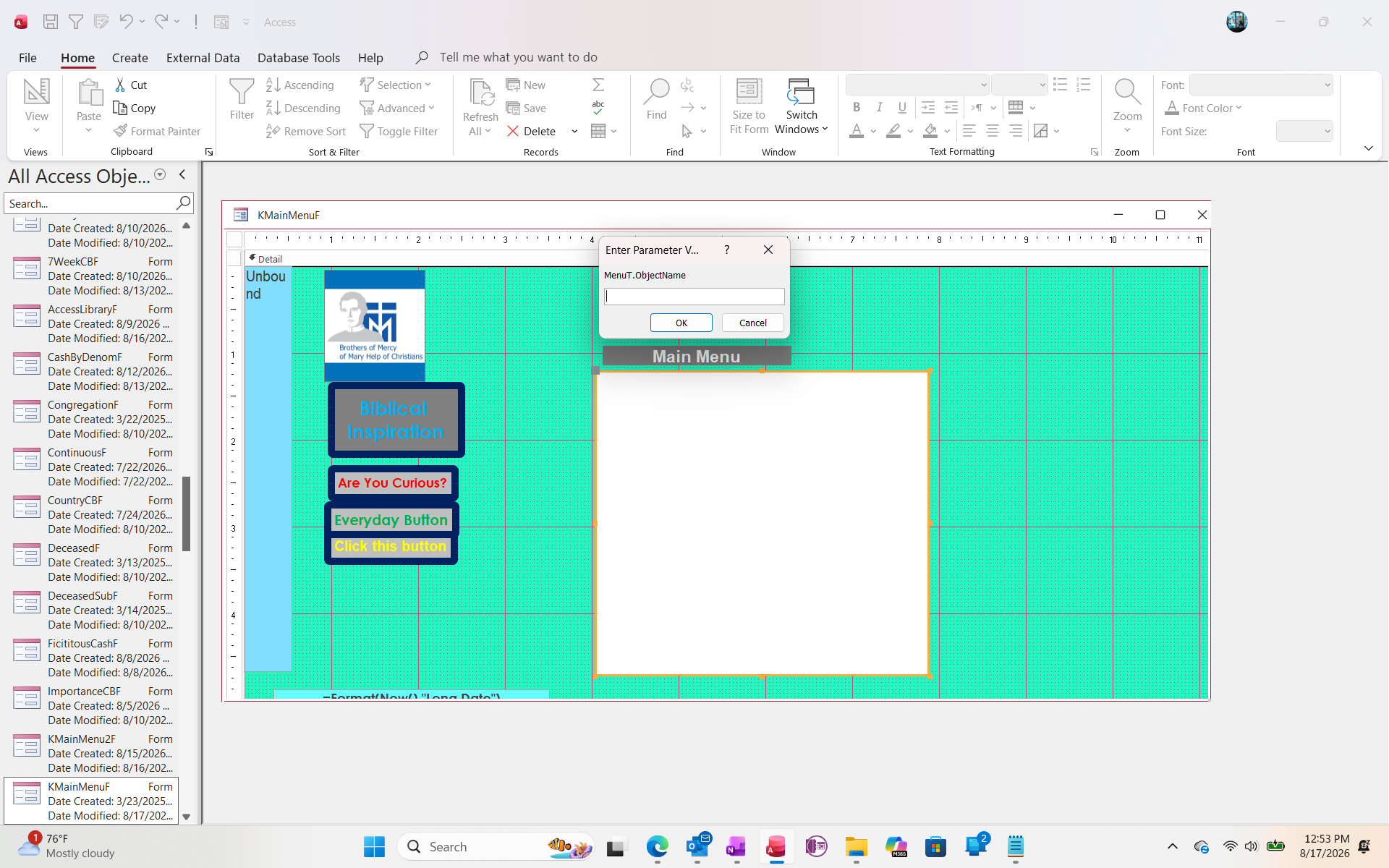Click the Undo arrow icon
The image size is (1389, 868).
coord(126,22)
